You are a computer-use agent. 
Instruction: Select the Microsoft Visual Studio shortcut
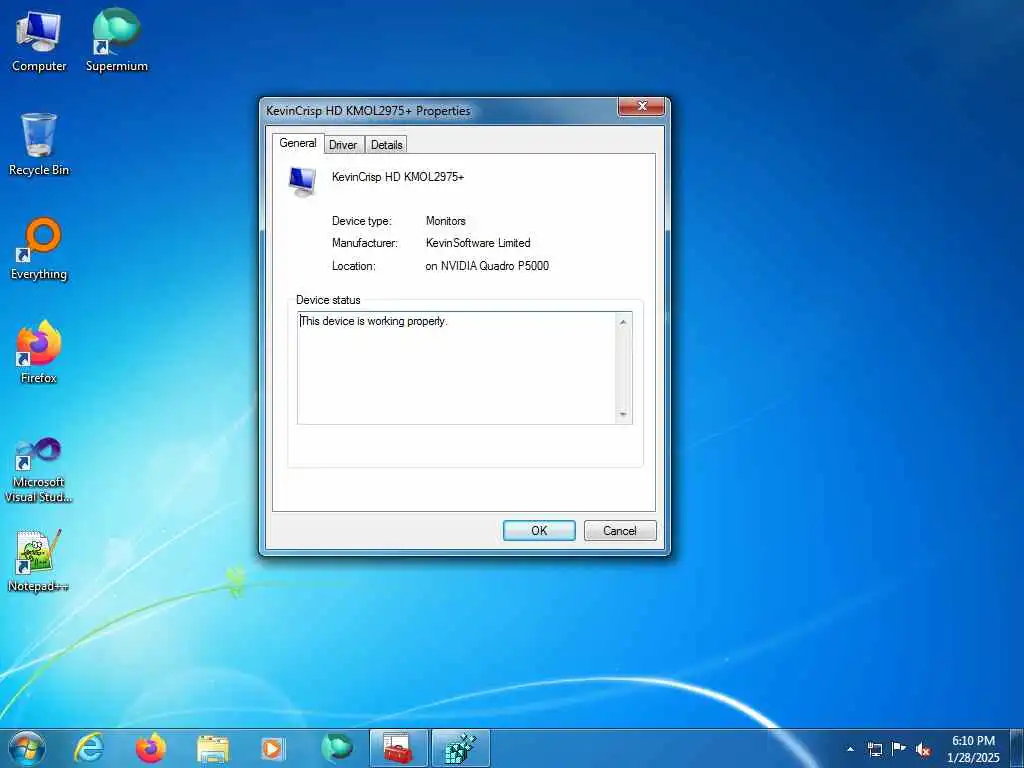pyautogui.click(x=39, y=470)
